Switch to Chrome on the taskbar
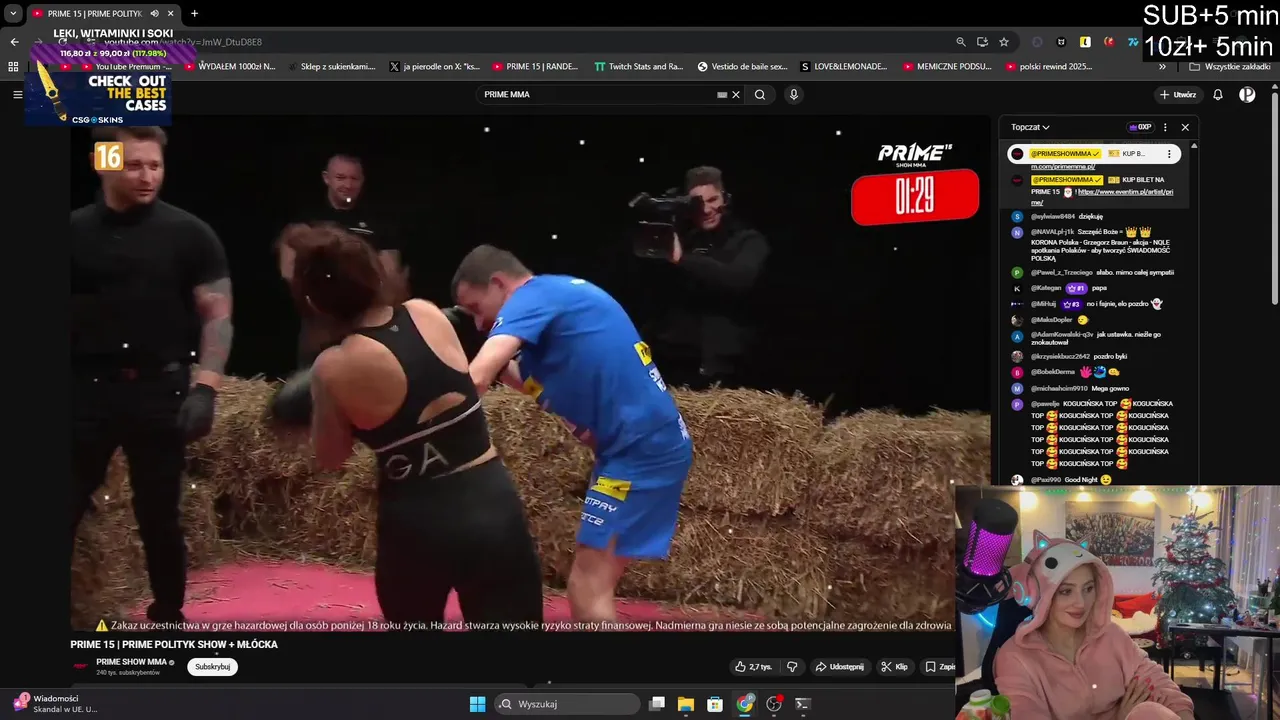This screenshot has height=720, width=1280. coord(744,704)
